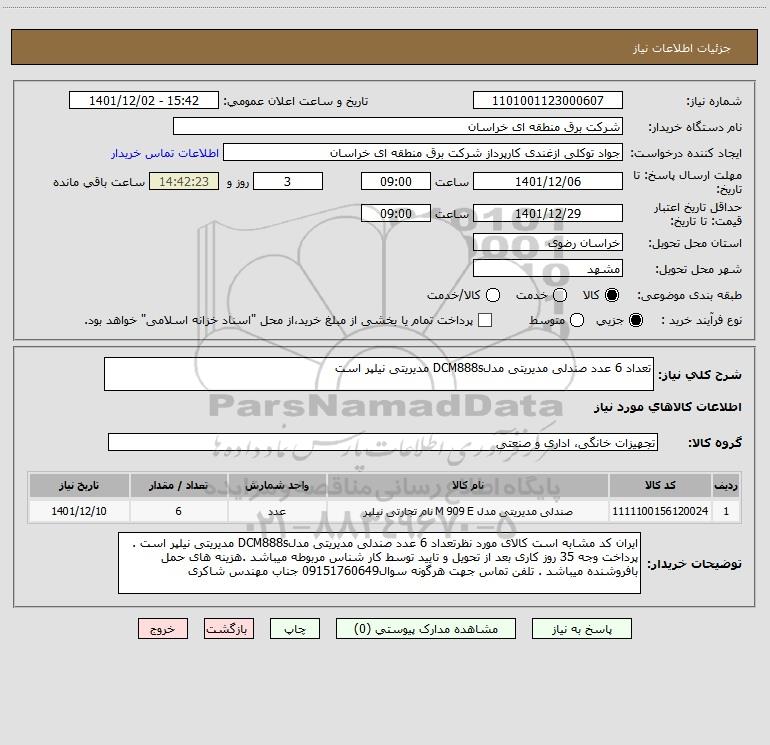Image resolution: width=770 pixels, height=745 pixels.
Task: Click the خروج exit button
Action: [x=163, y=629]
